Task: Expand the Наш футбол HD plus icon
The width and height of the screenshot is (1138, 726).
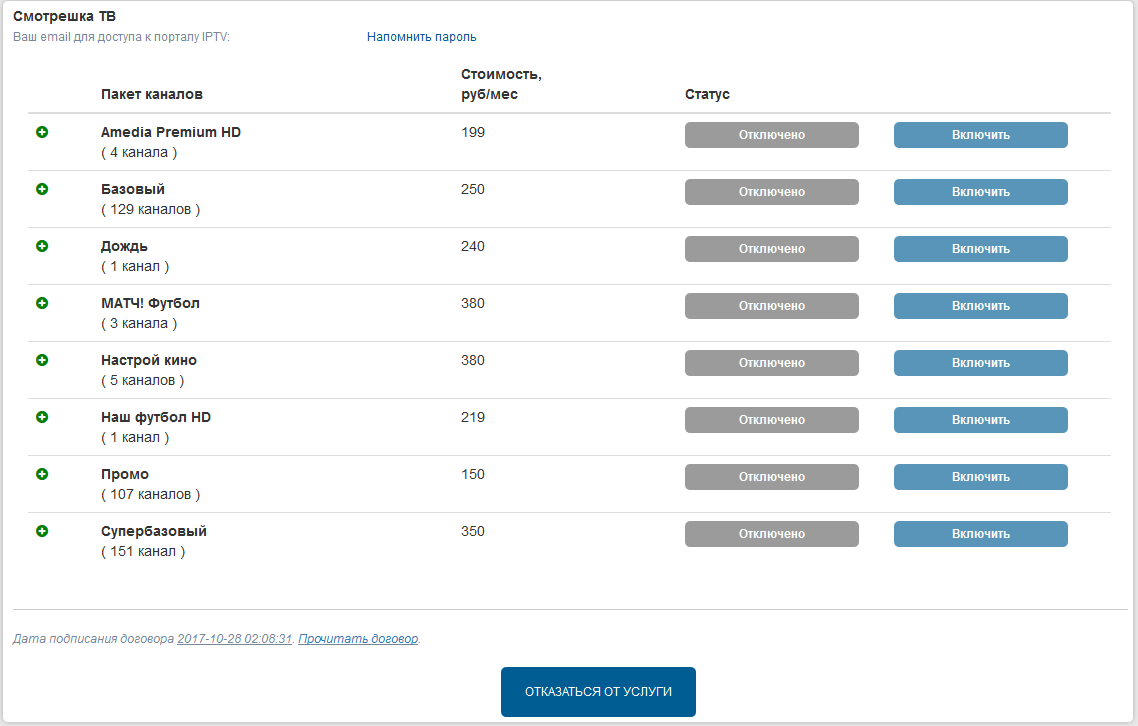Action: pos(42,417)
